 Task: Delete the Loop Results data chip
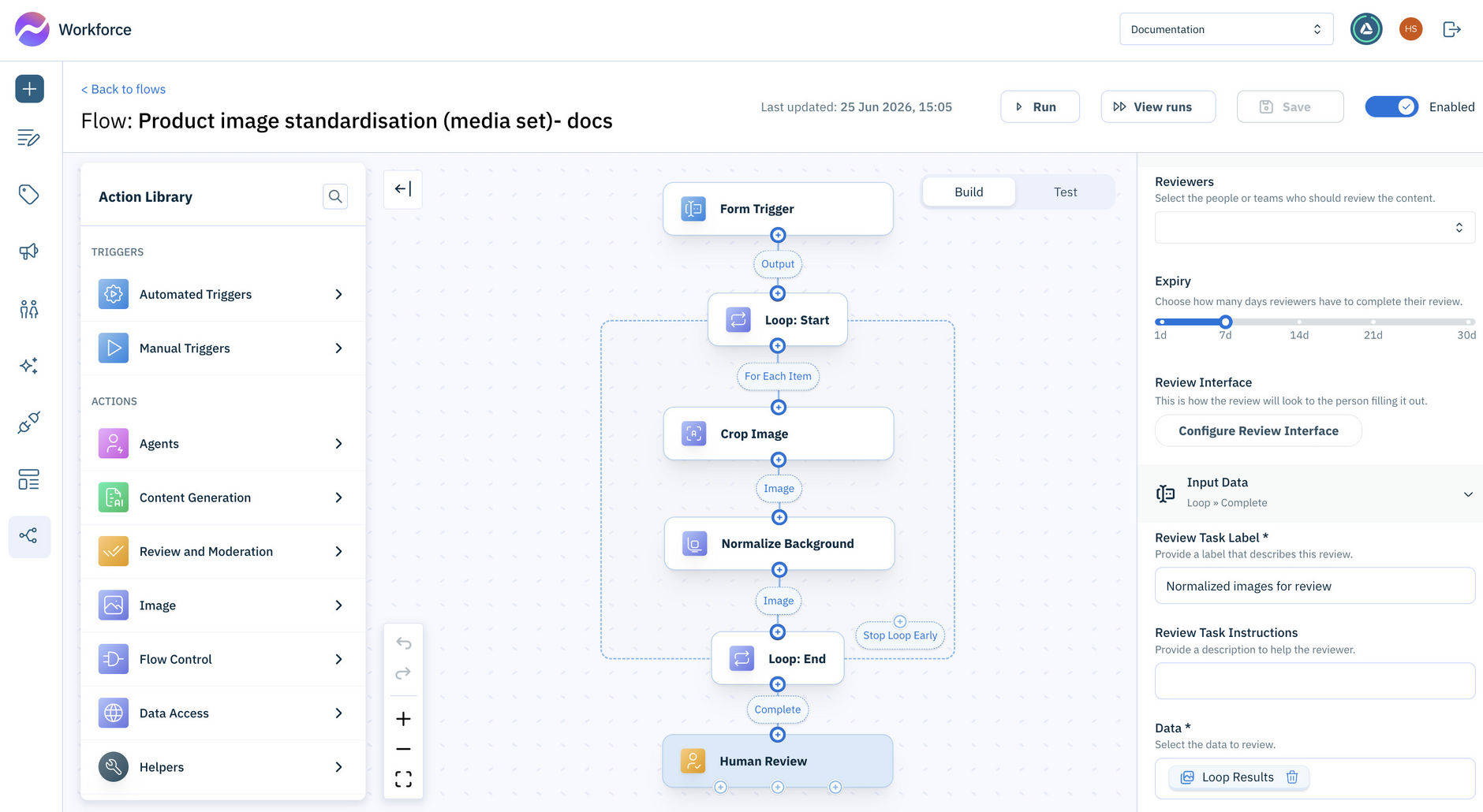click(1292, 777)
